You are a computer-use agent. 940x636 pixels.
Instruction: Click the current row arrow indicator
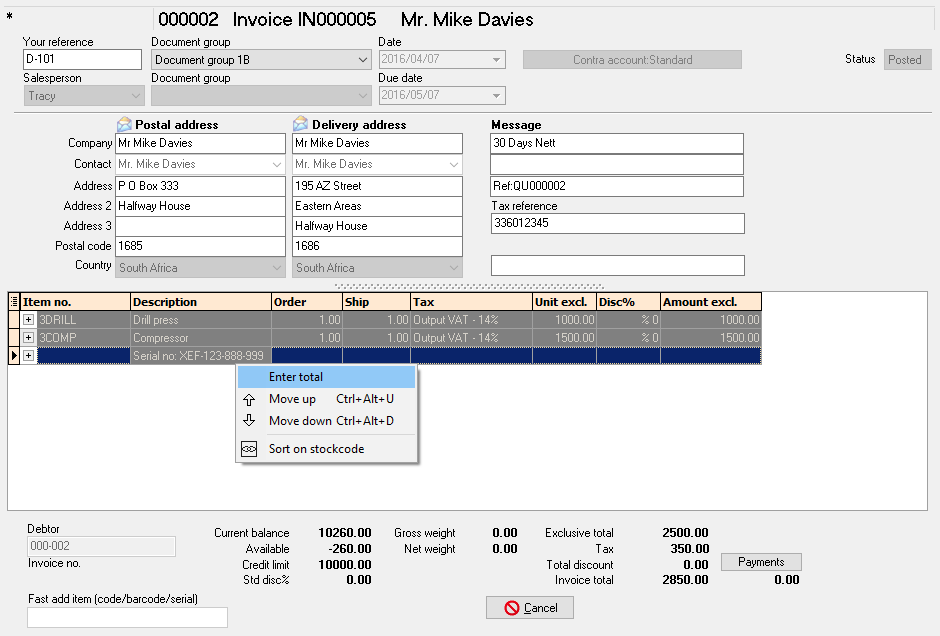[13, 356]
